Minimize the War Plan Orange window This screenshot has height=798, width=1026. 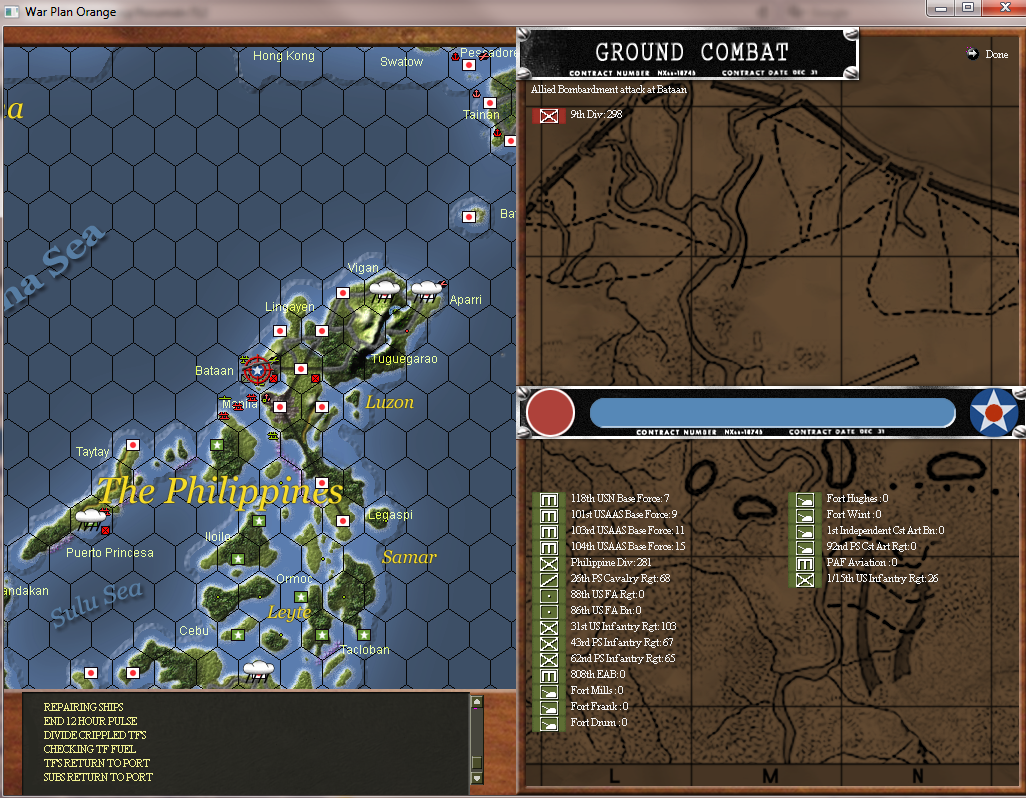pyautogui.click(x=941, y=8)
